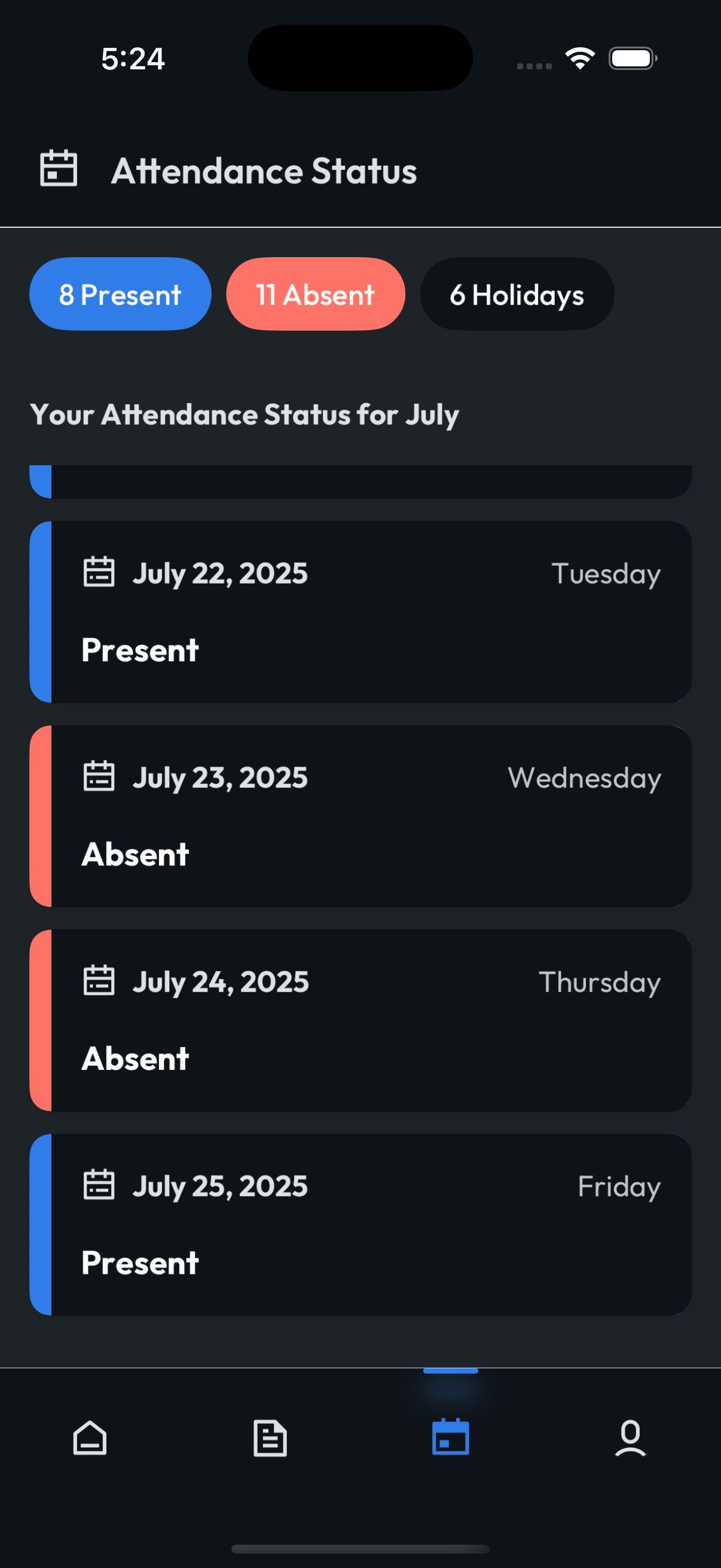The height and width of the screenshot is (1568, 721).
Task: Open the Home tab icon
Action: tap(90, 1438)
